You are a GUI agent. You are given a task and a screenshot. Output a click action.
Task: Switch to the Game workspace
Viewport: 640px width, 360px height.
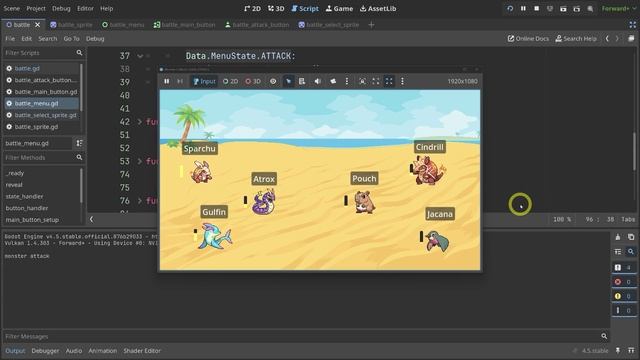pos(339,8)
